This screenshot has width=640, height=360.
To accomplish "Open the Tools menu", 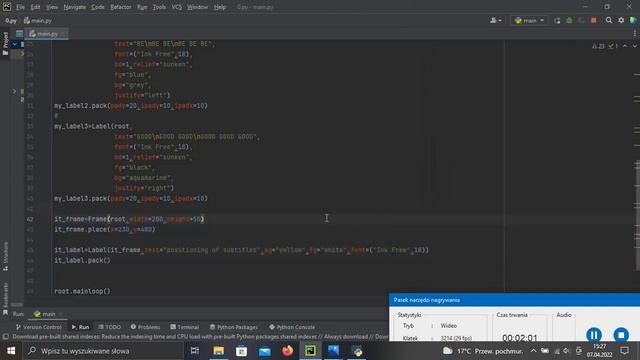I will 159,7.
